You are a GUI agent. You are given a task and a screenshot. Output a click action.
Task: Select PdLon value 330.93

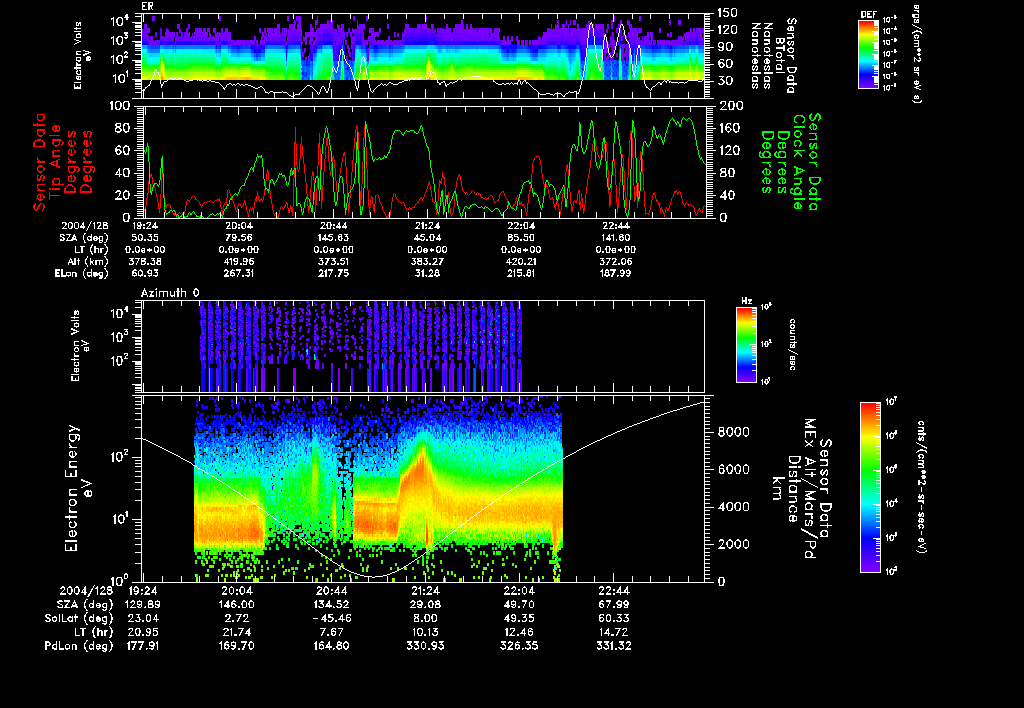426,646
